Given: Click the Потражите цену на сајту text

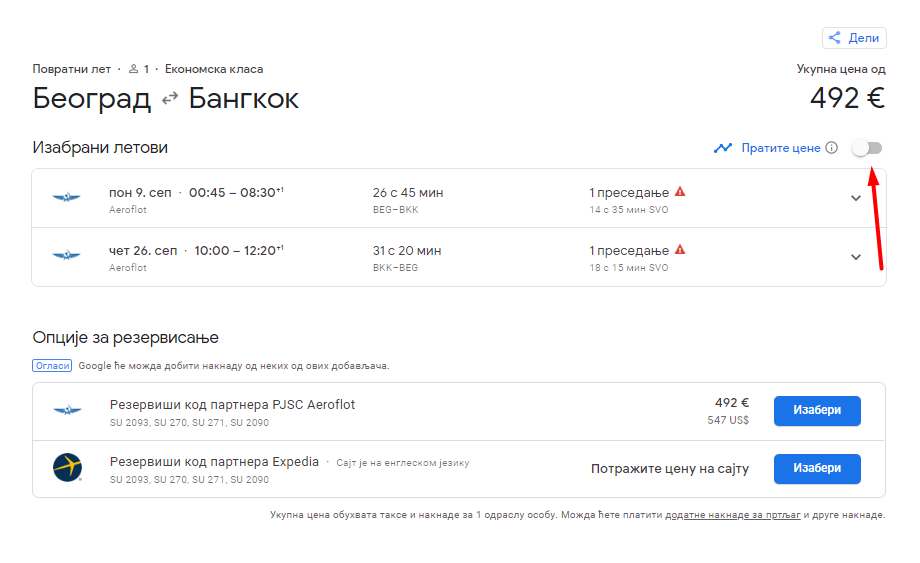Looking at the screenshot, I should pos(669,469).
